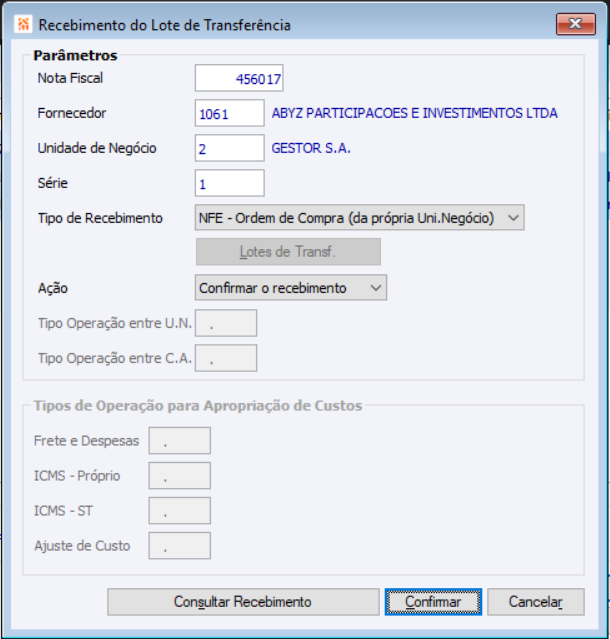Screen dimensions: 610x639
Task: Click the GESTOR S.A. business unit text
Action: tap(312, 149)
